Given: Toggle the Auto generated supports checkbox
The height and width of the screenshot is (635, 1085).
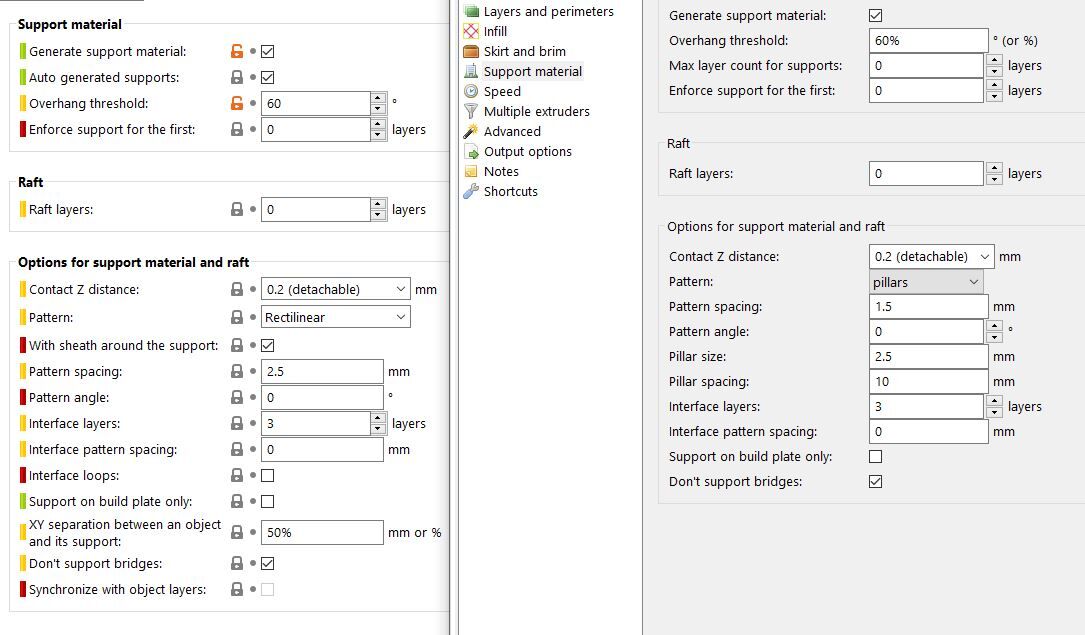Looking at the screenshot, I should (268, 77).
